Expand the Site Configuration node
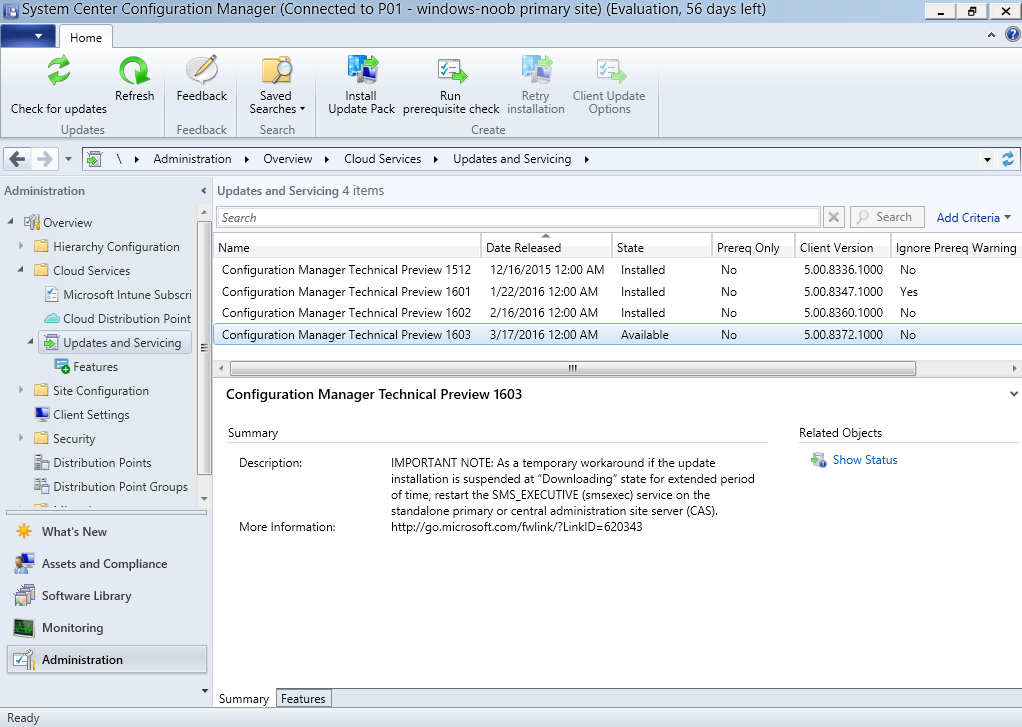Image resolution: width=1022 pixels, height=727 pixels. [21, 390]
